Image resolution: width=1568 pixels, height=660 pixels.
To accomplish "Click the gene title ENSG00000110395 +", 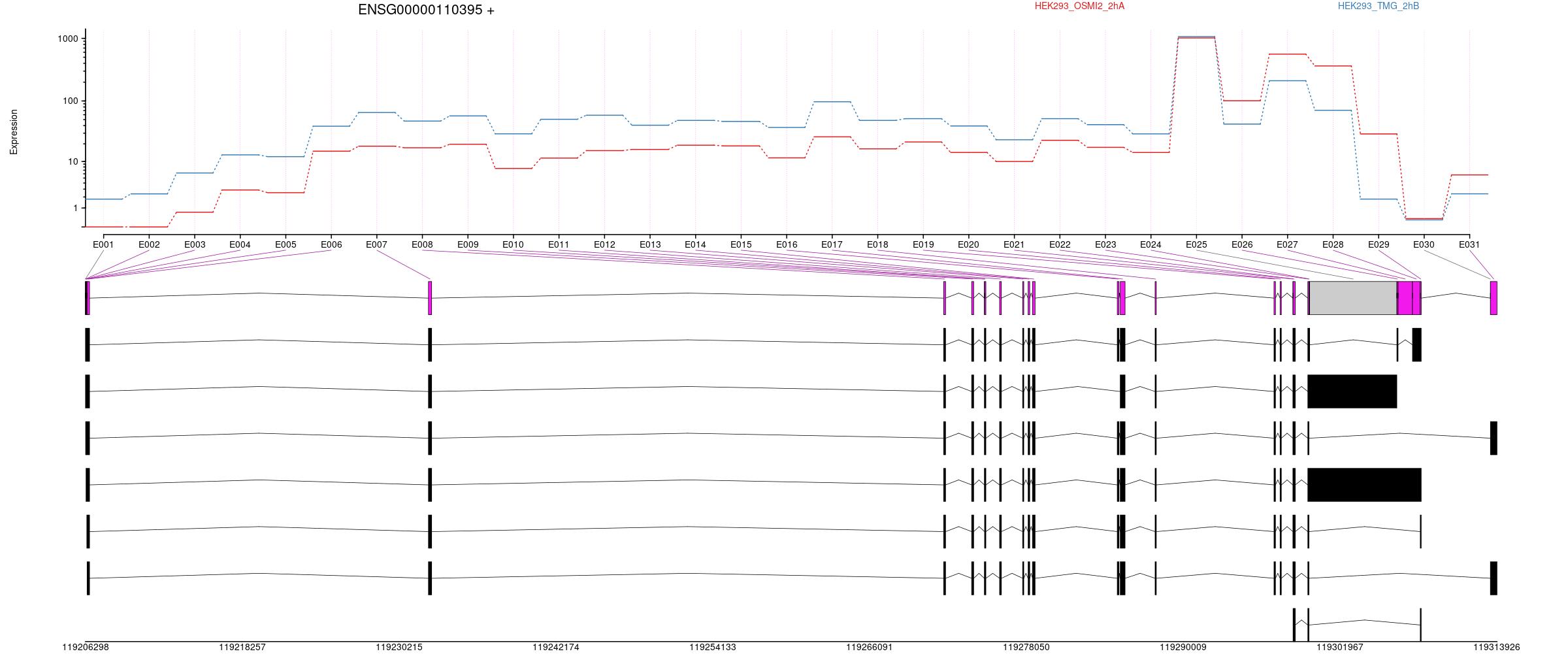I will point(426,10).
